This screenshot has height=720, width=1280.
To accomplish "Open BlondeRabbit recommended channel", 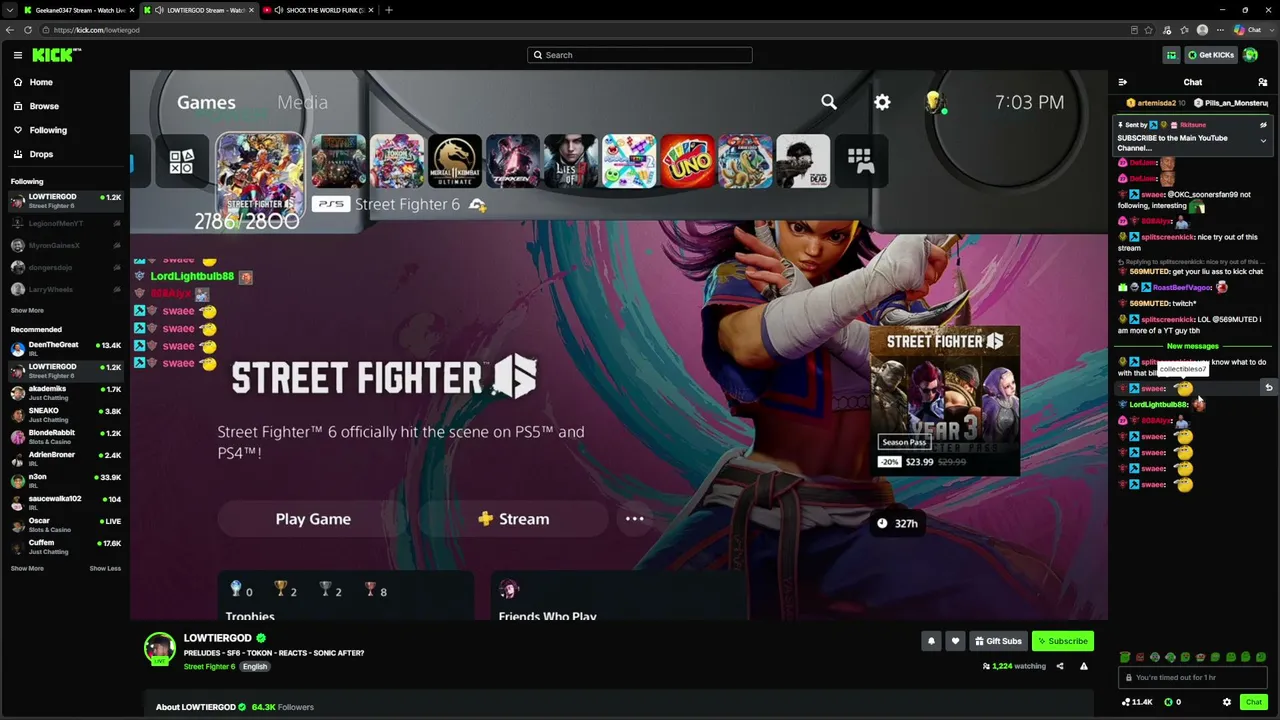I will [x=65, y=436].
